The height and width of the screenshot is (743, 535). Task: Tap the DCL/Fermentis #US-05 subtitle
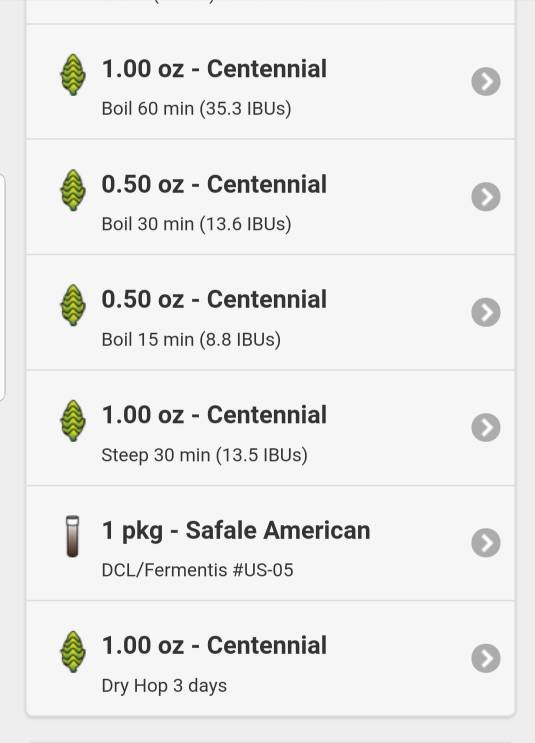coord(198,570)
